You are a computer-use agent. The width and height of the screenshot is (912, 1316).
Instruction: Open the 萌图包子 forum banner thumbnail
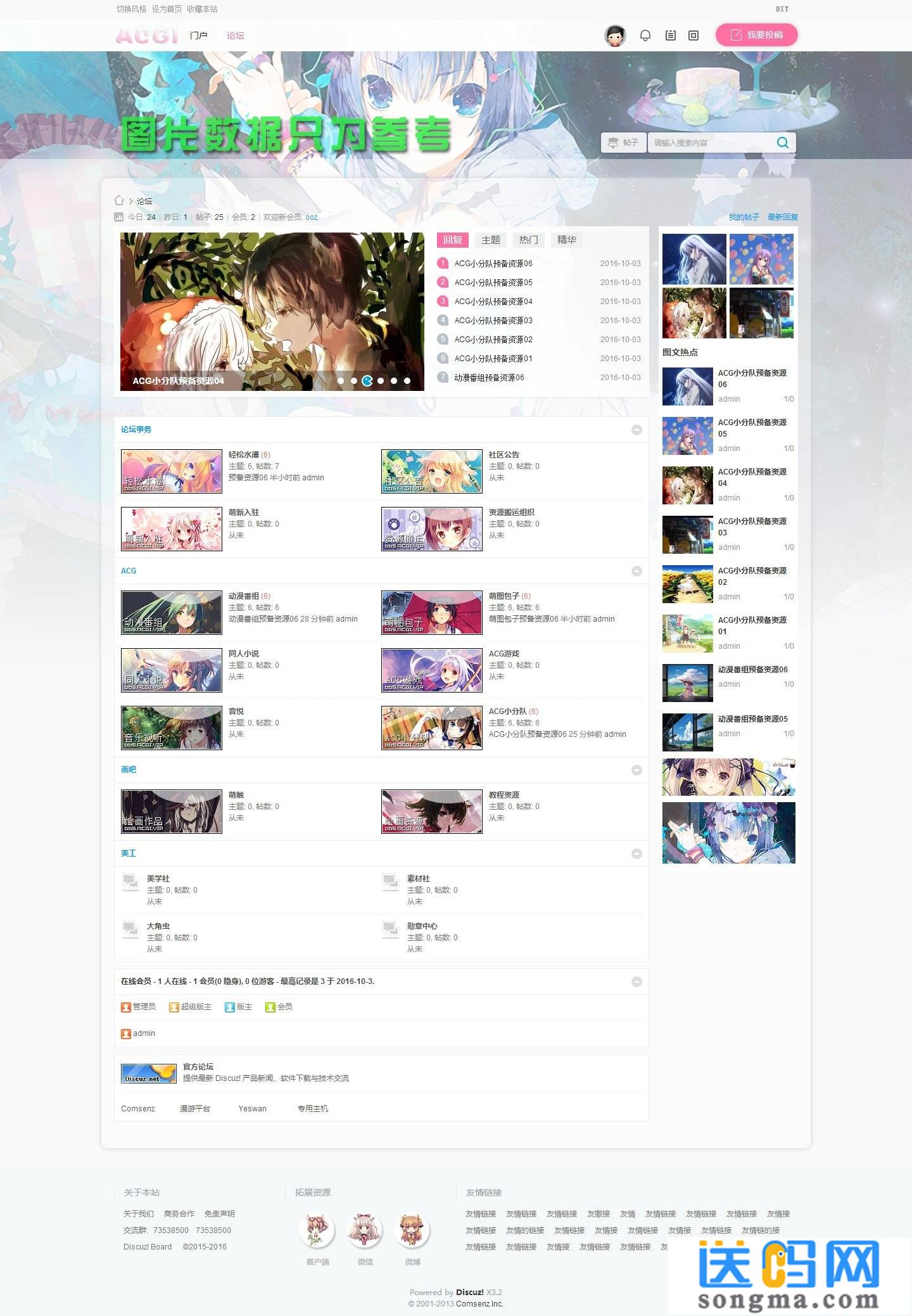432,613
